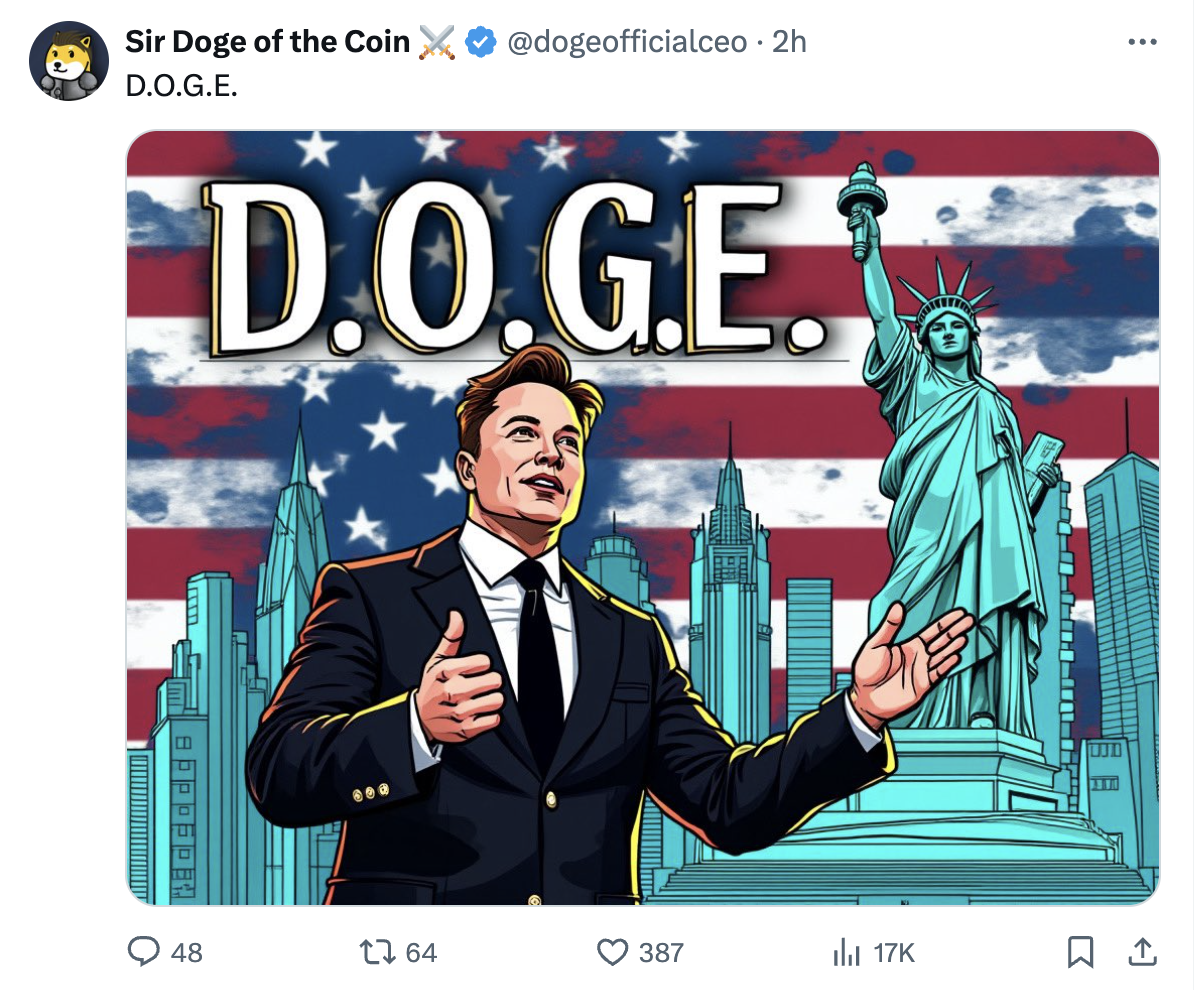The image size is (1194, 990).
Task: Open the view analytics bar chart icon
Action: point(847,953)
